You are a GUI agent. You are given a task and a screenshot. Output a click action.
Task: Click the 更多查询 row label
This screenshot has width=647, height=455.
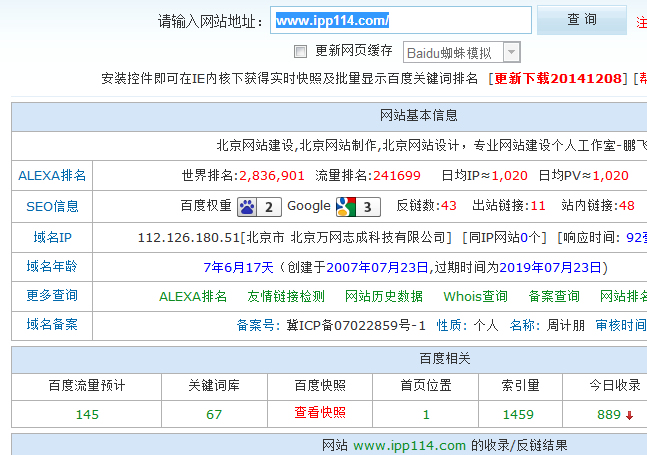(x=52, y=295)
